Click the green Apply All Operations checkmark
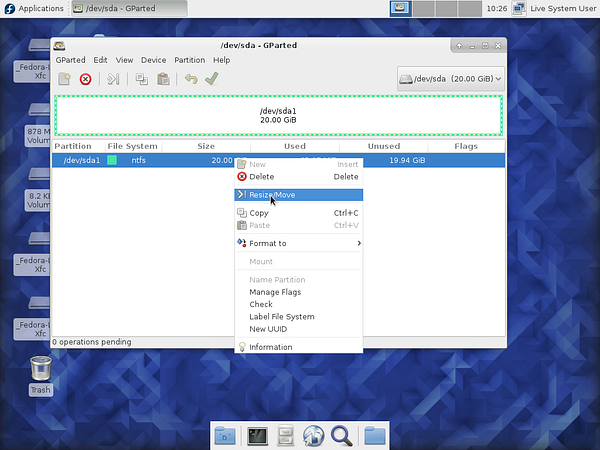The image size is (600, 450). [212, 79]
